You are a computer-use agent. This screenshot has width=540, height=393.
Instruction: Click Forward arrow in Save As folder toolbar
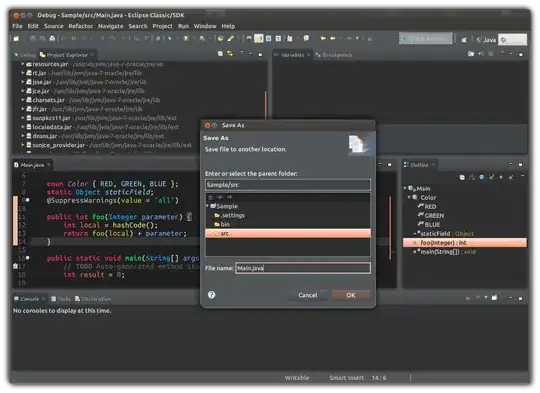coord(229,197)
